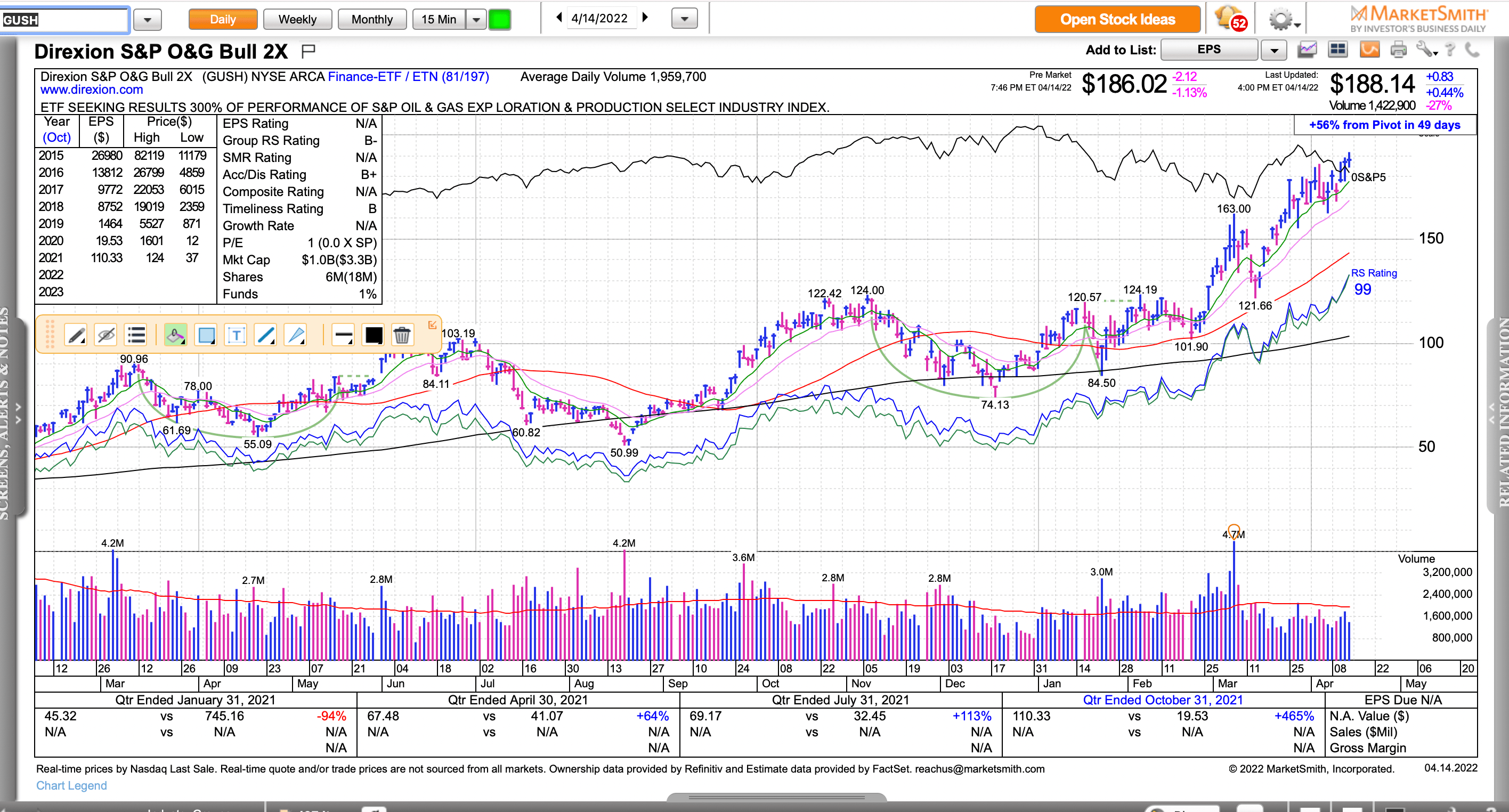
Task: Select the pencil drawing tool
Action: 76,335
